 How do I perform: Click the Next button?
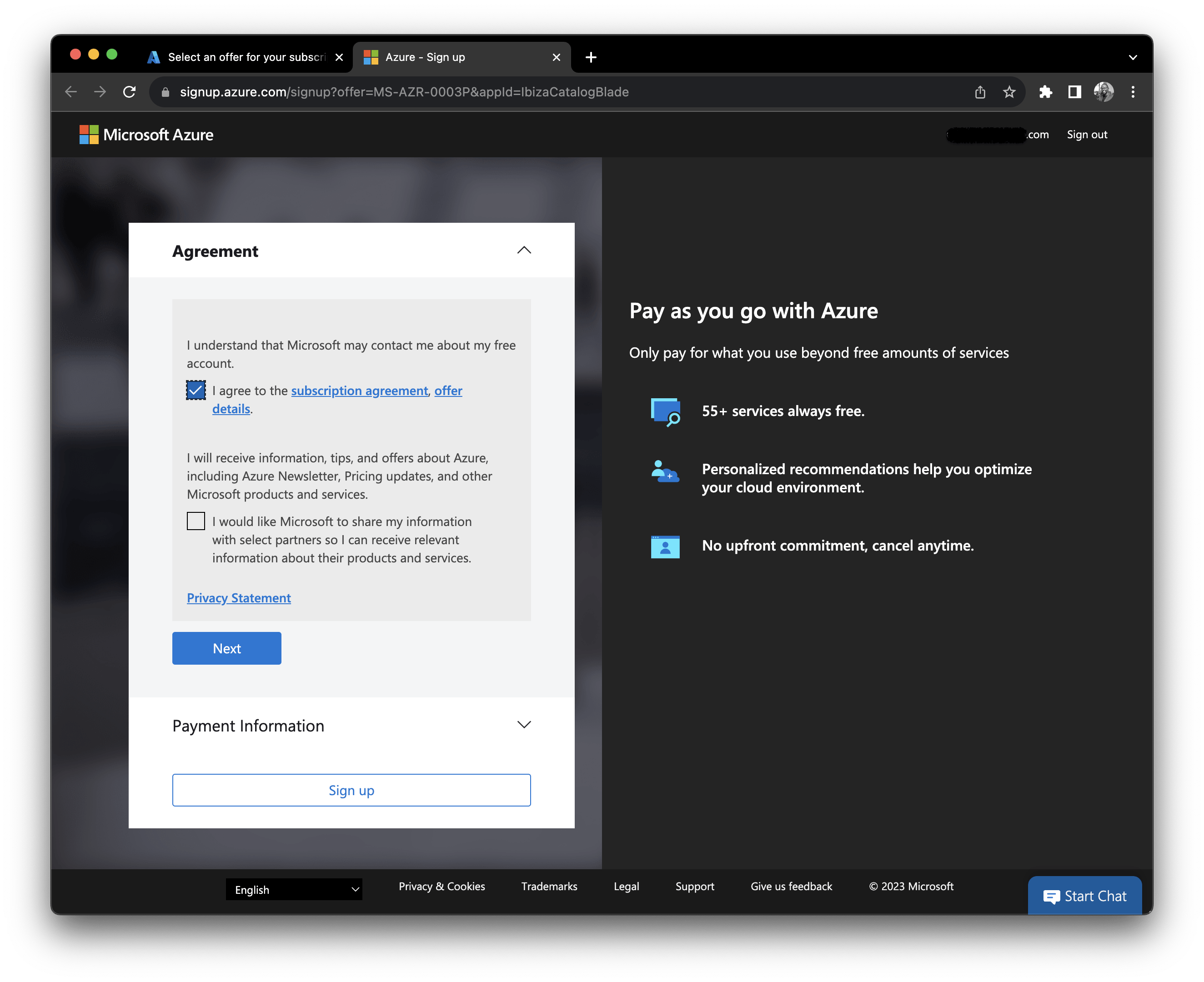coord(226,648)
